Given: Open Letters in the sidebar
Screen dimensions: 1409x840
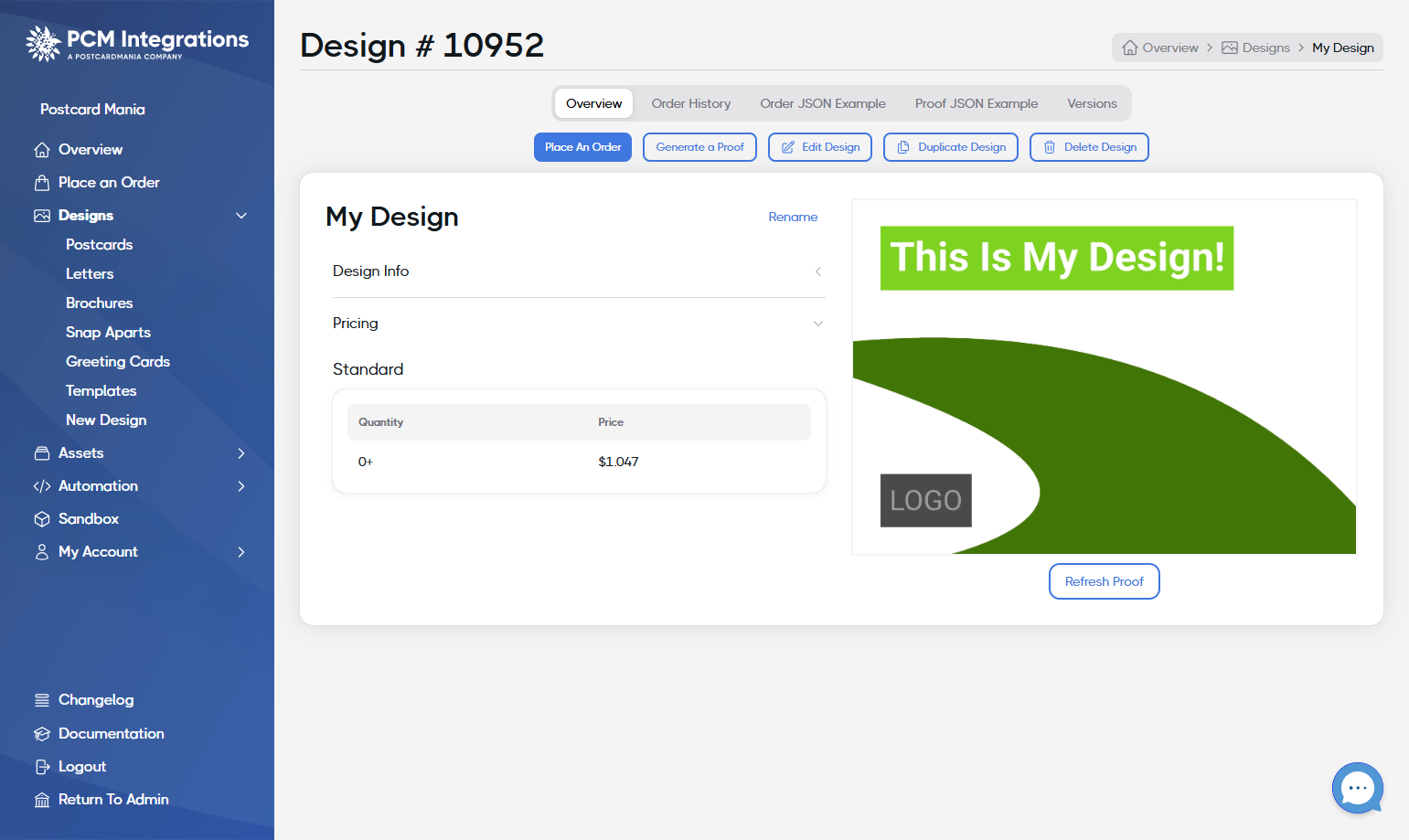Looking at the screenshot, I should click(x=90, y=274).
